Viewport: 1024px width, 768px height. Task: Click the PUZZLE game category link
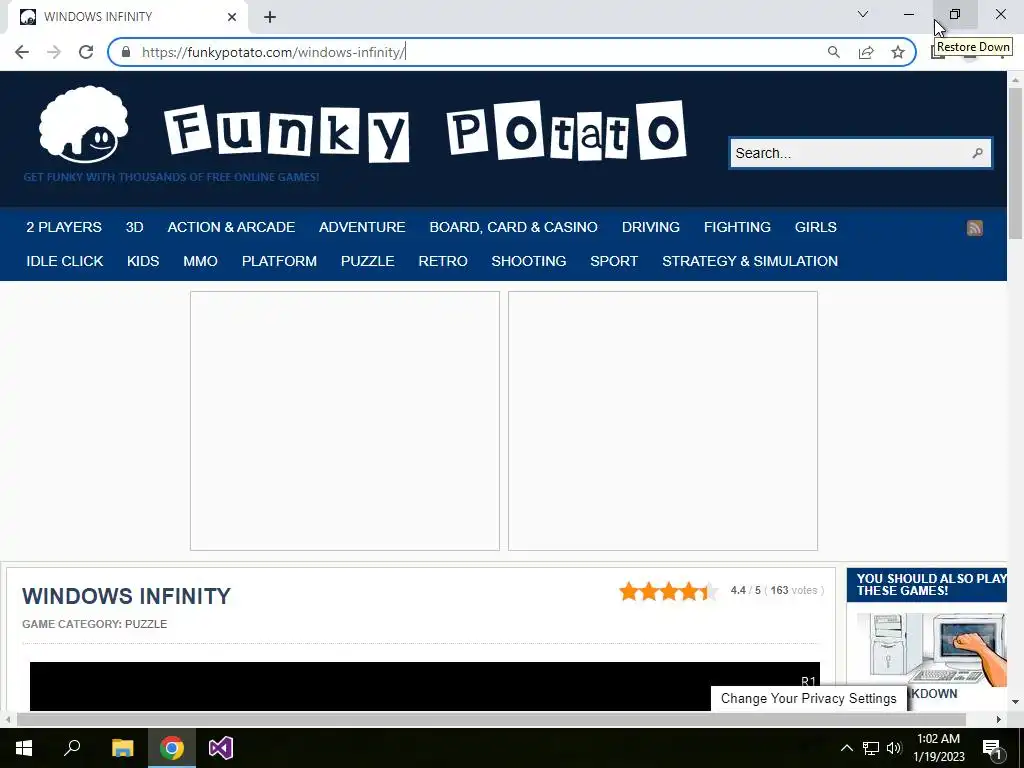coord(146,624)
